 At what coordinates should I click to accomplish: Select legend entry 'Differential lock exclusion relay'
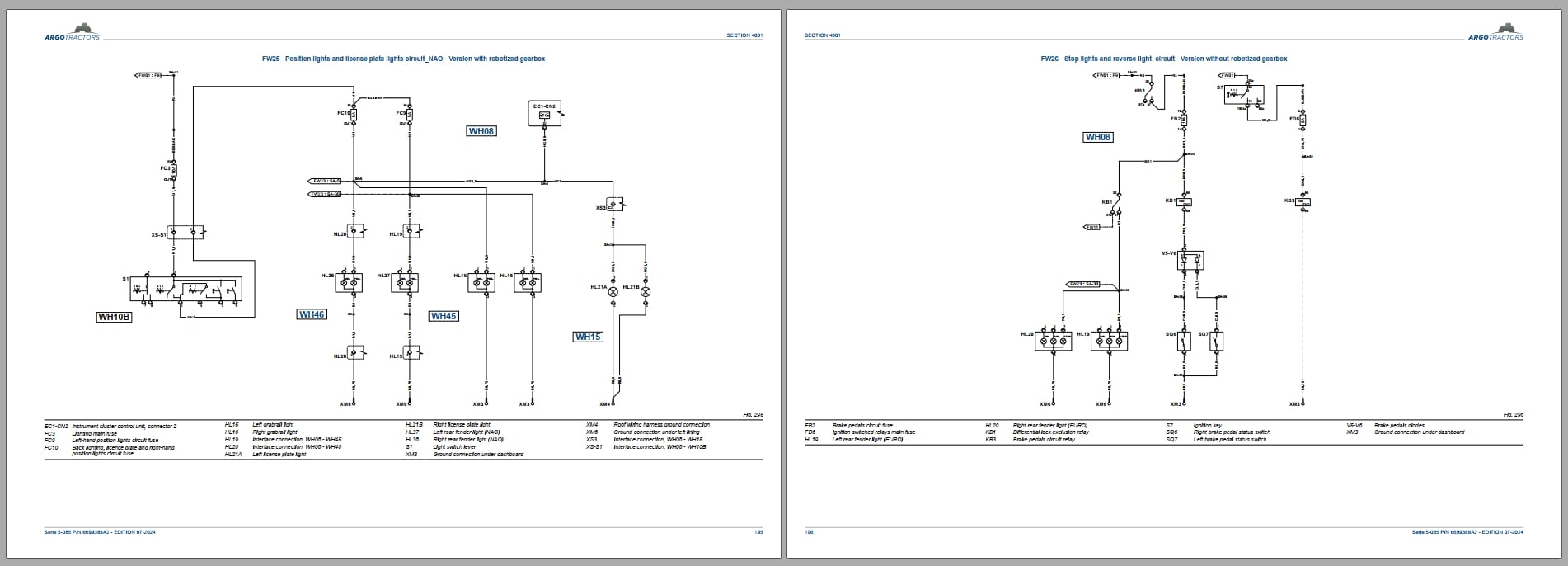pyautogui.click(x=1052, y=432)
